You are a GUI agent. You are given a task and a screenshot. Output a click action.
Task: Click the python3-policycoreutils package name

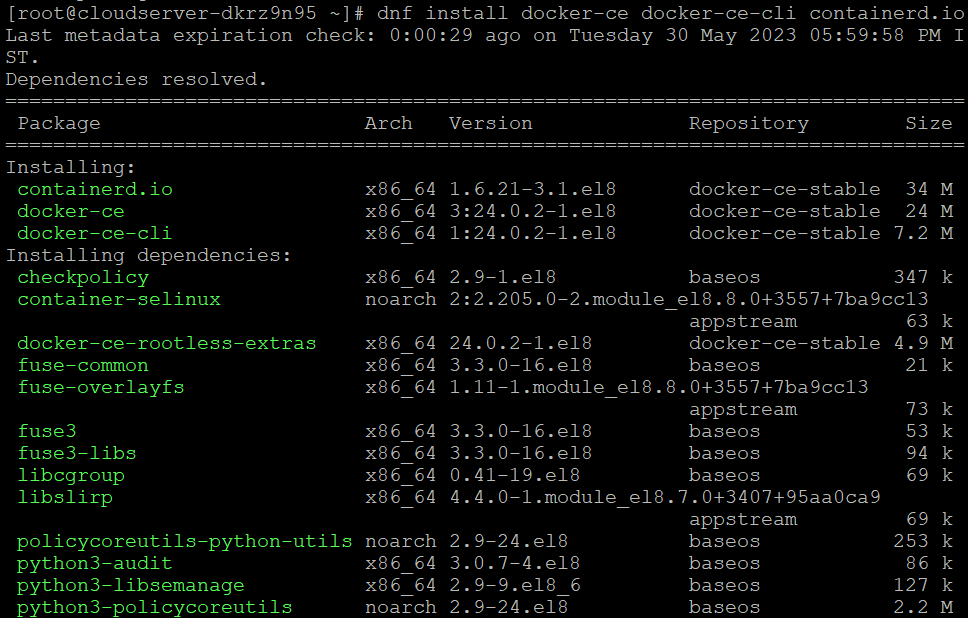click(x=154, y=608)
